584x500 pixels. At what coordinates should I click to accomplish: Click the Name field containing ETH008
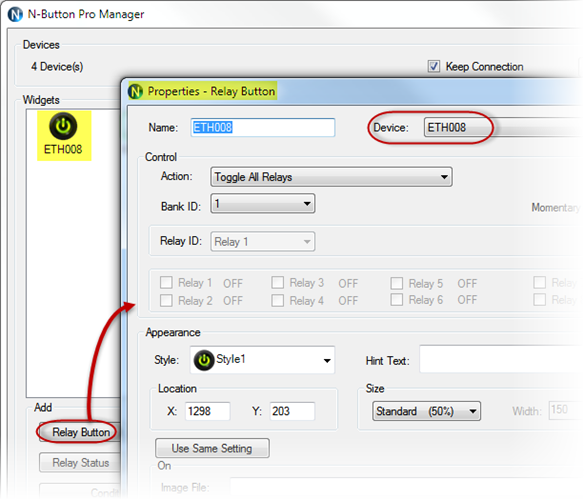pos(263,127)
